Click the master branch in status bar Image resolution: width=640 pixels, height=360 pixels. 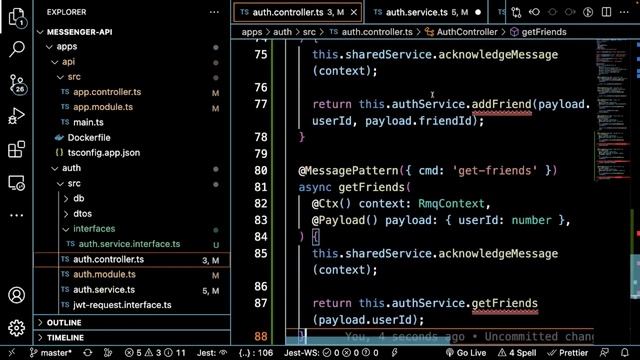point(51,353)
